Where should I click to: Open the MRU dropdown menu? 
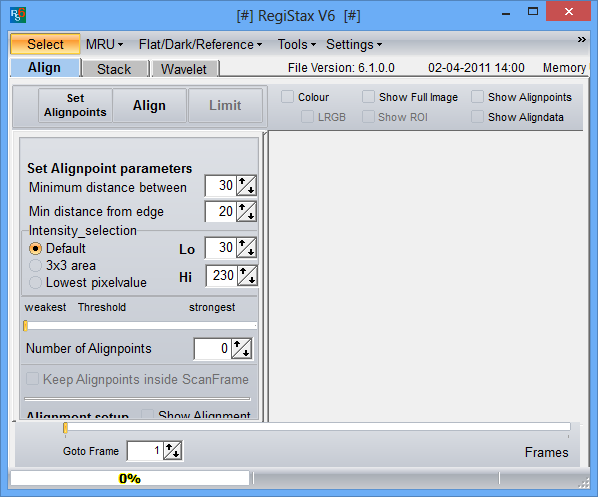(x=104, y=45)
